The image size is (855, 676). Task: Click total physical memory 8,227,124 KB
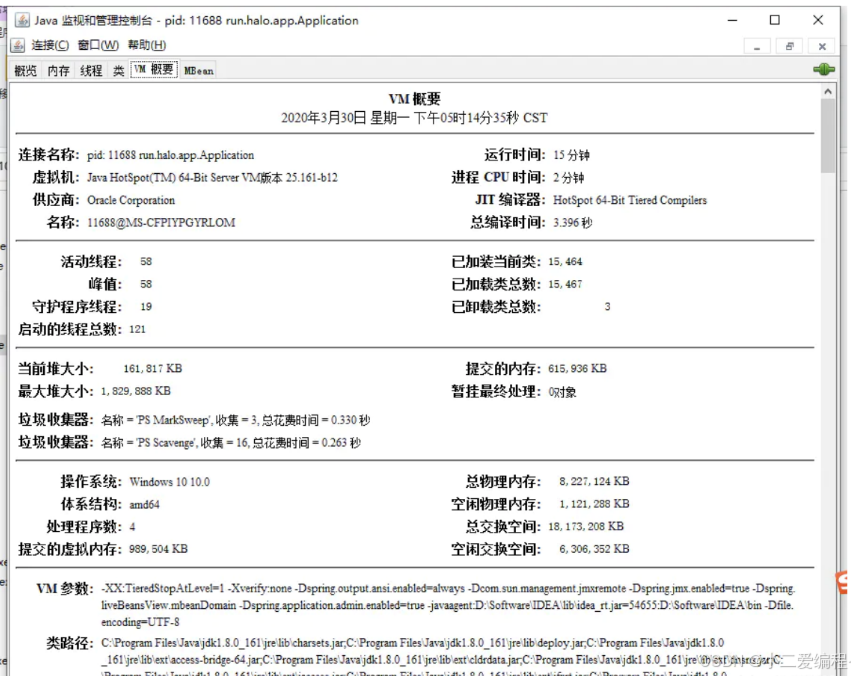[x=594, y=481]
